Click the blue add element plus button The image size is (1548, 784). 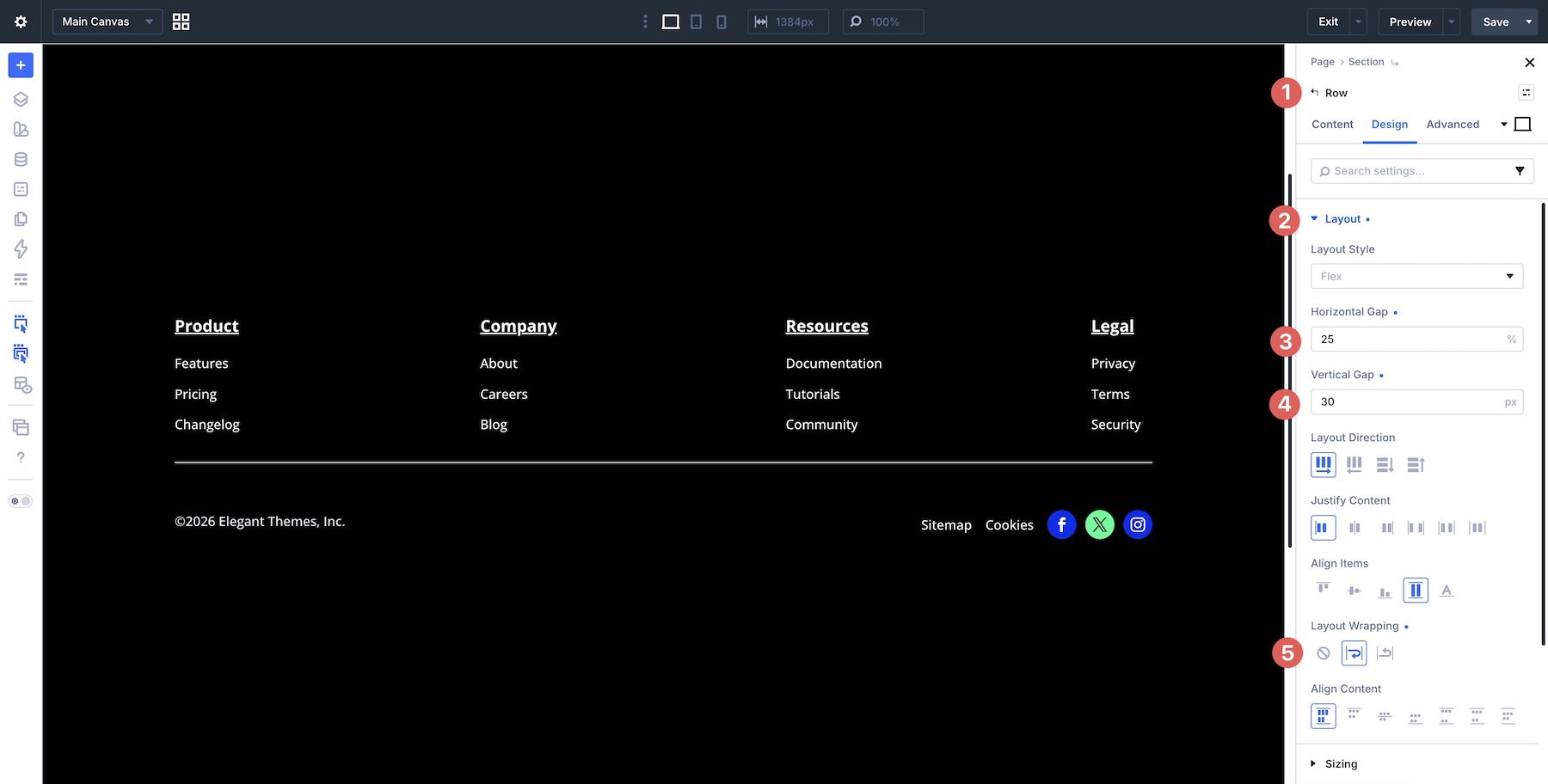21,65
